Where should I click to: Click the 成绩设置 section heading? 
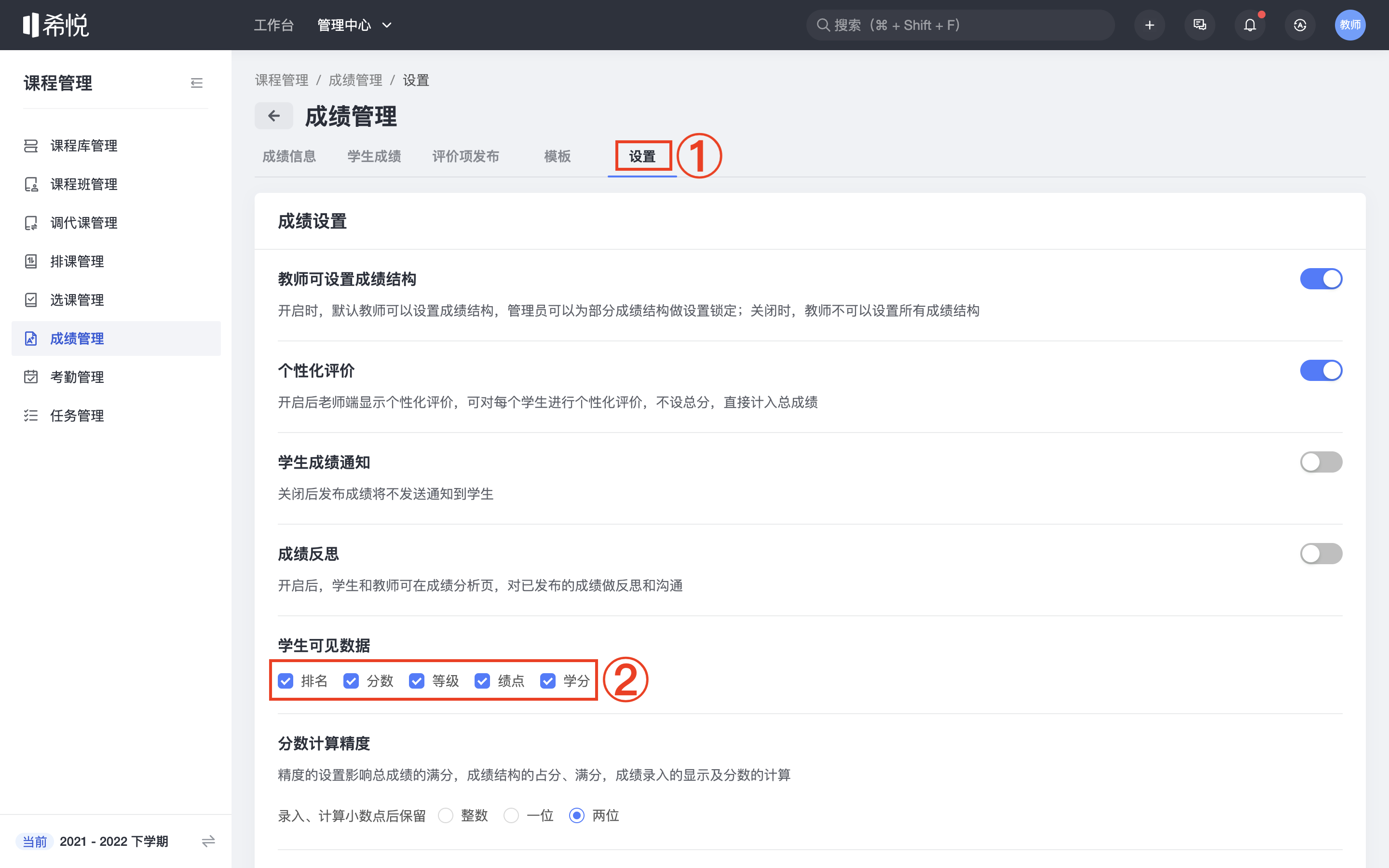point(312,221)
